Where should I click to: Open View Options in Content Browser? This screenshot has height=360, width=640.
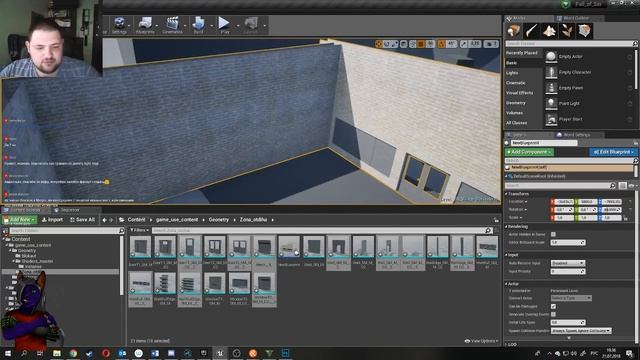point(482,341)
